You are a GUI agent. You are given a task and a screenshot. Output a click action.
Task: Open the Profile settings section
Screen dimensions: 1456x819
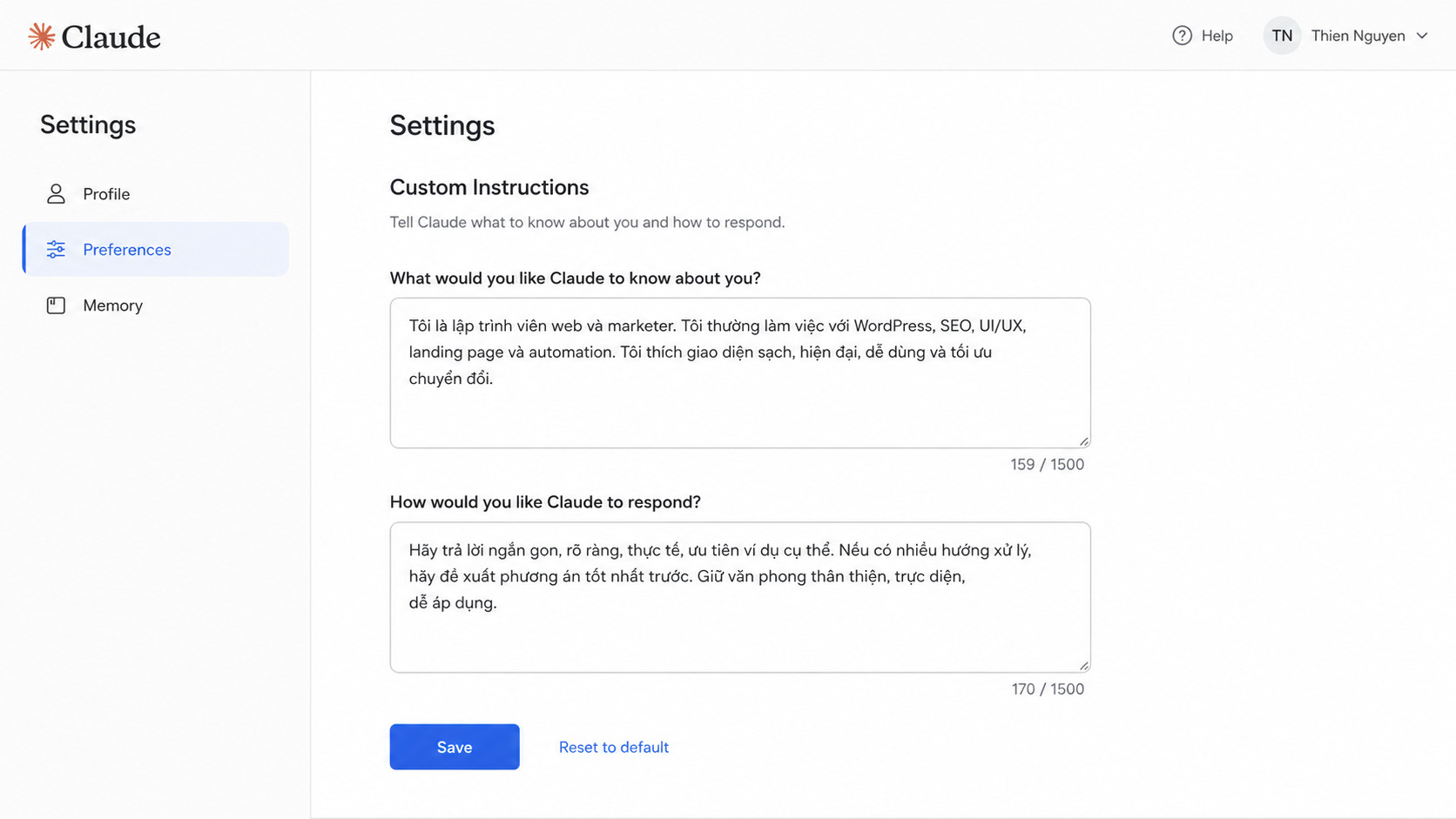point(156,194)
